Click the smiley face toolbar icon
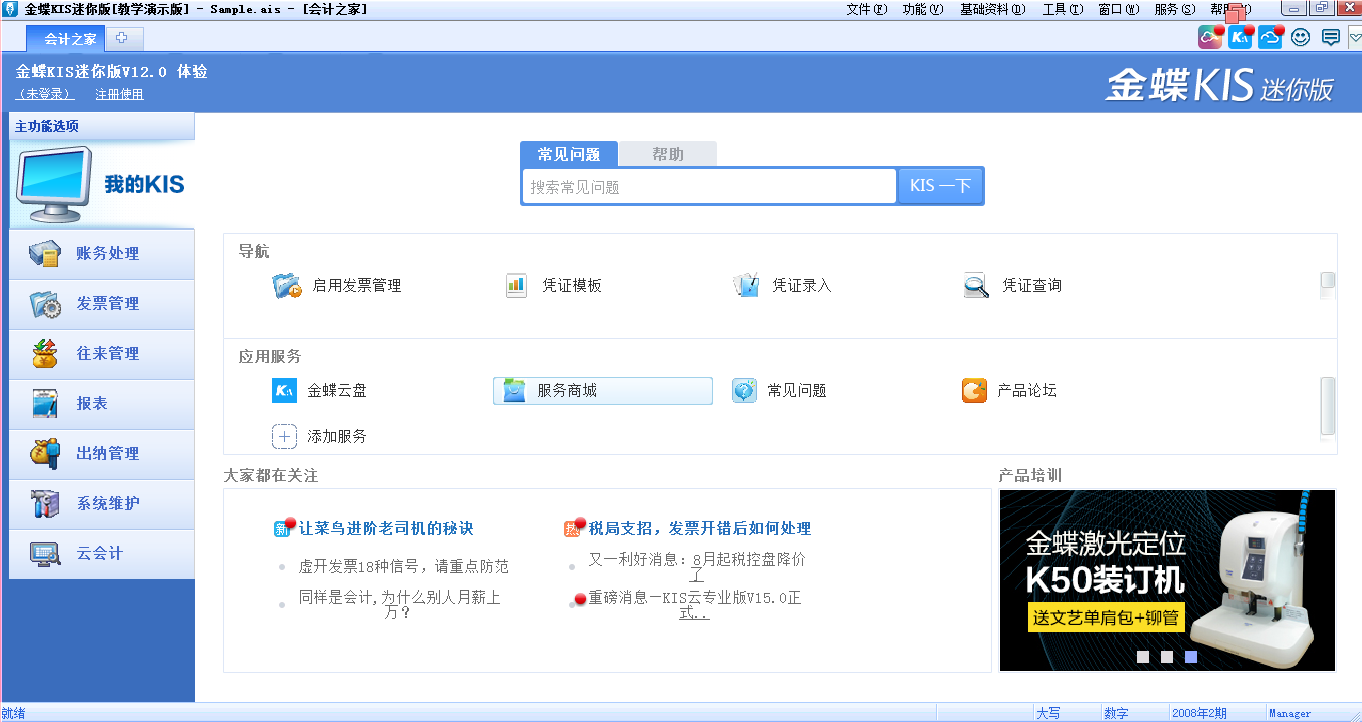1362x722 pixels. (1300, 38)
